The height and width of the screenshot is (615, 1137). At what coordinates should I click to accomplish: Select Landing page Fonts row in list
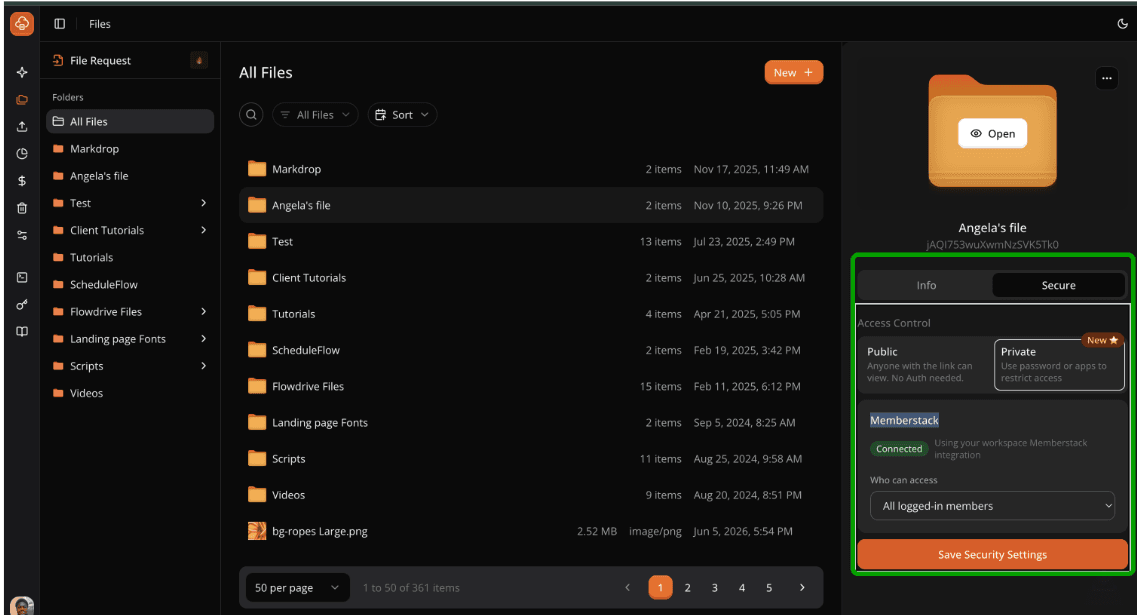tap(531, 423)
